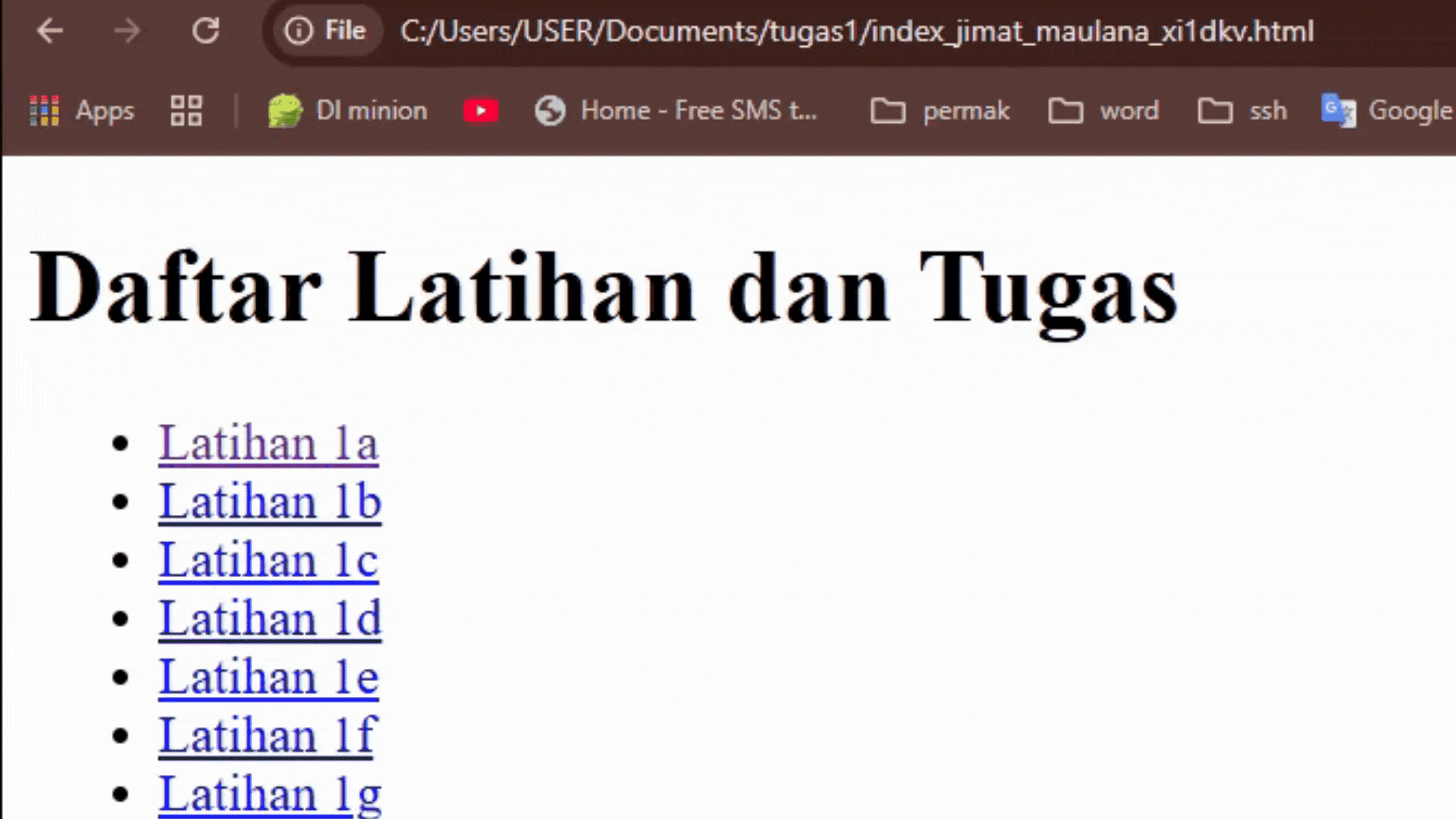The width and height of the screenshot is (1456, 819).
Task: Open the Apps grid shortcut
Action: [82, 111]
